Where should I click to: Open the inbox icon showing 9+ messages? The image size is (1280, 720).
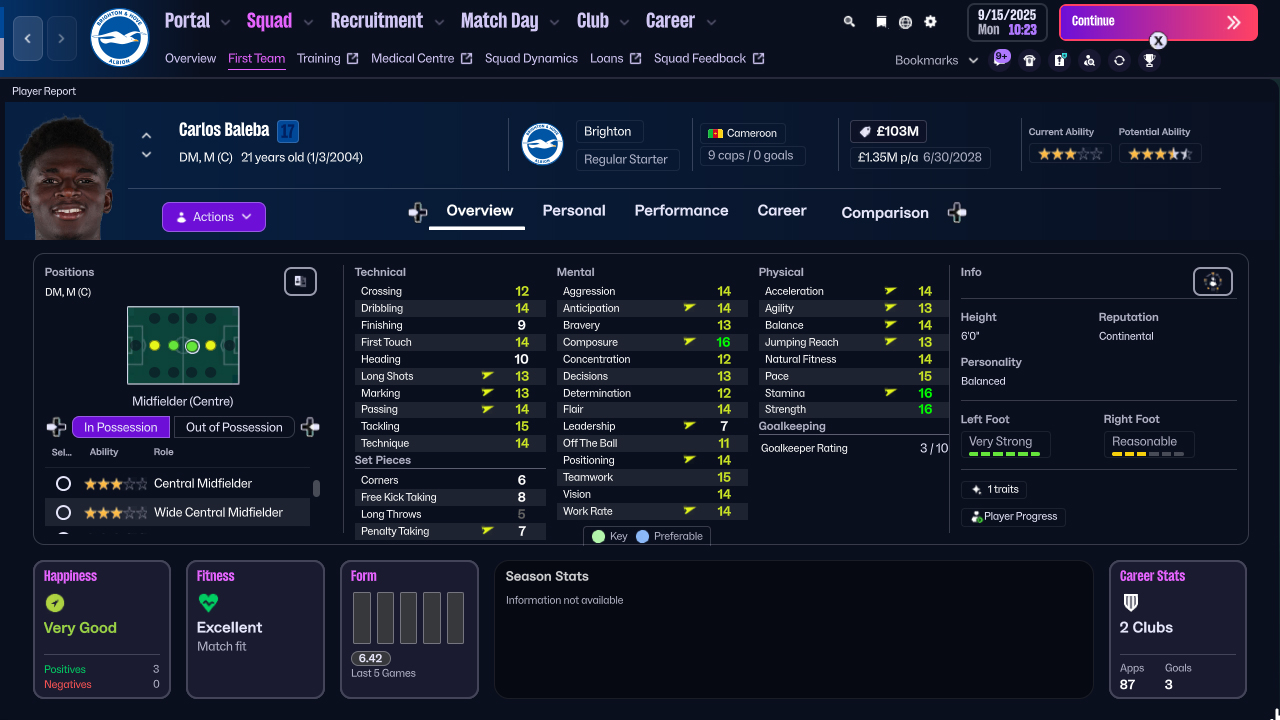(x=1001, y=59)
